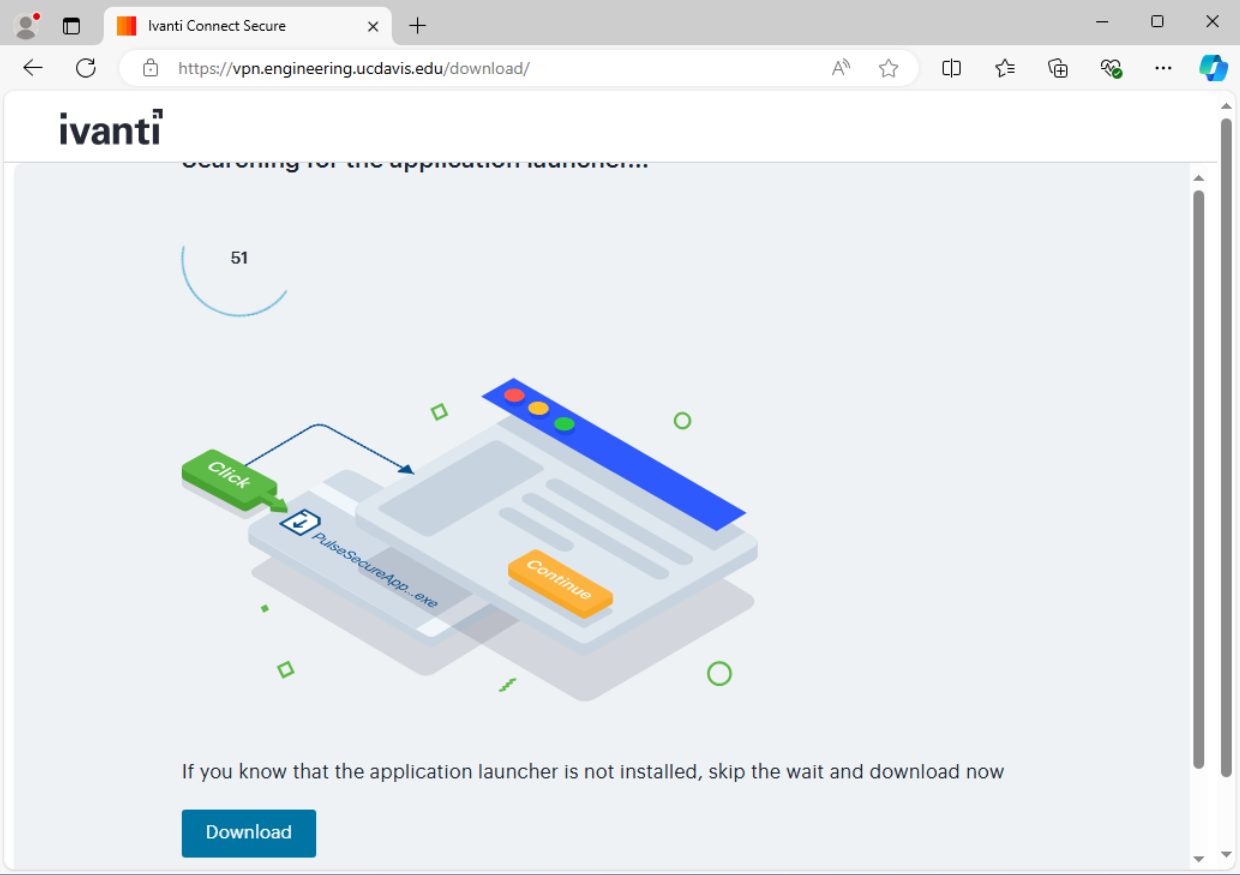Click the Copilot icon in the toolbar
Image resolution: width=1240 pixels, height=875 pixels.
[1213, 68]
